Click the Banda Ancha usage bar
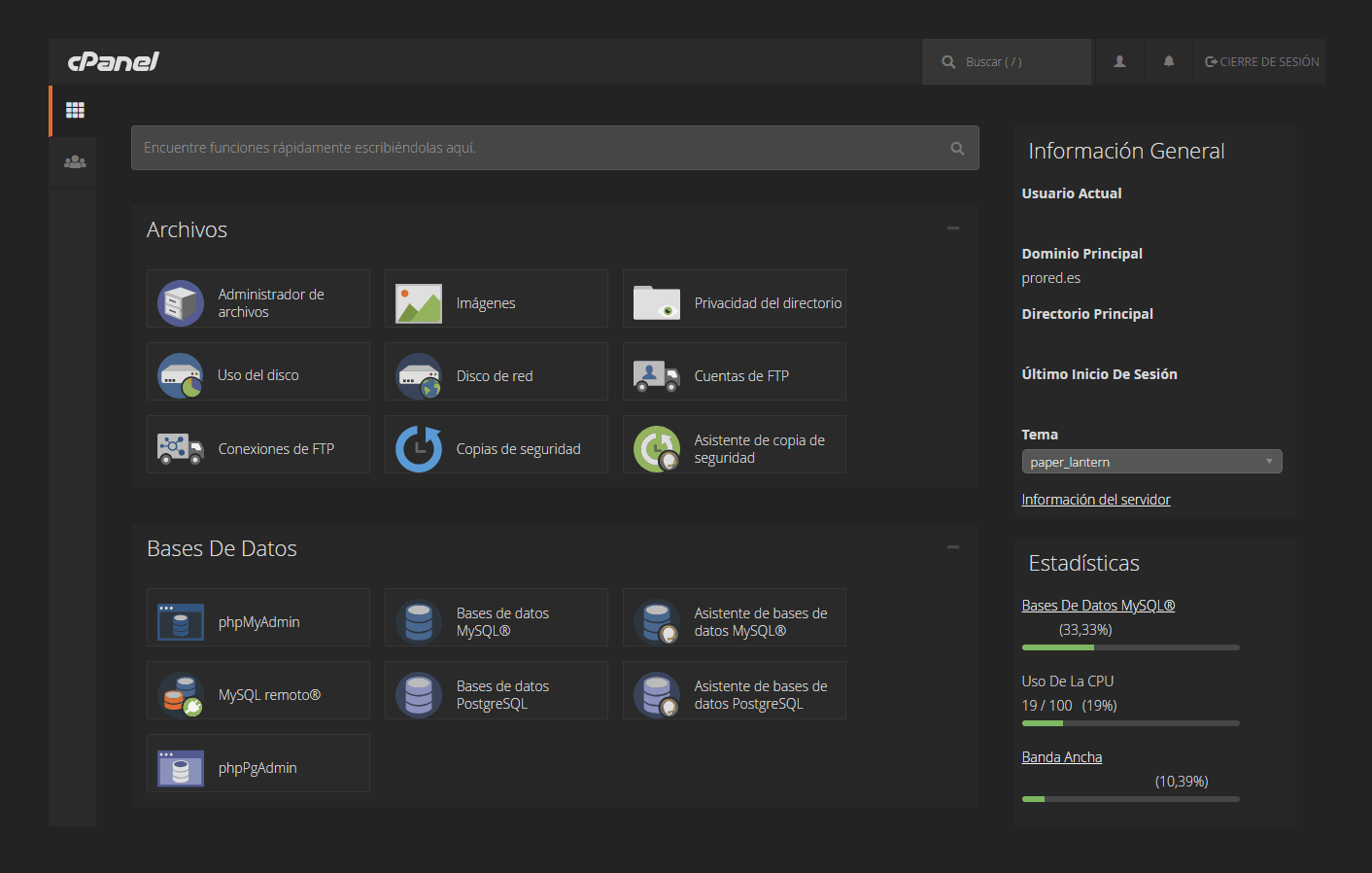The width and height of the screenshot is (1372, 873). pos(1131,799)
